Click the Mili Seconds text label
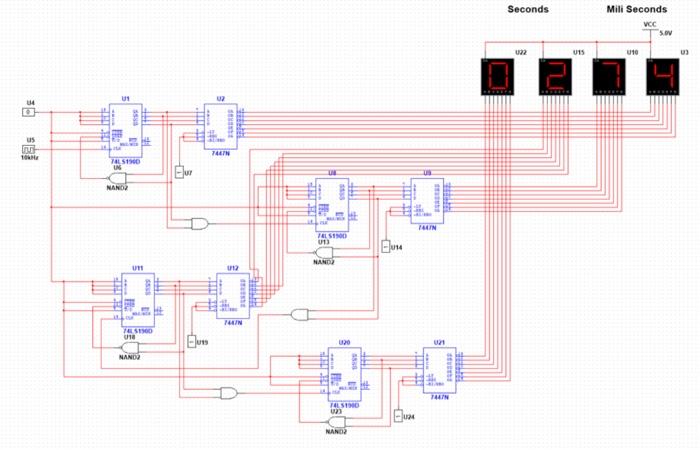Image resolution: width=700 pixels, height=450 pixels. pyautogui.click(x=637, y=9)
